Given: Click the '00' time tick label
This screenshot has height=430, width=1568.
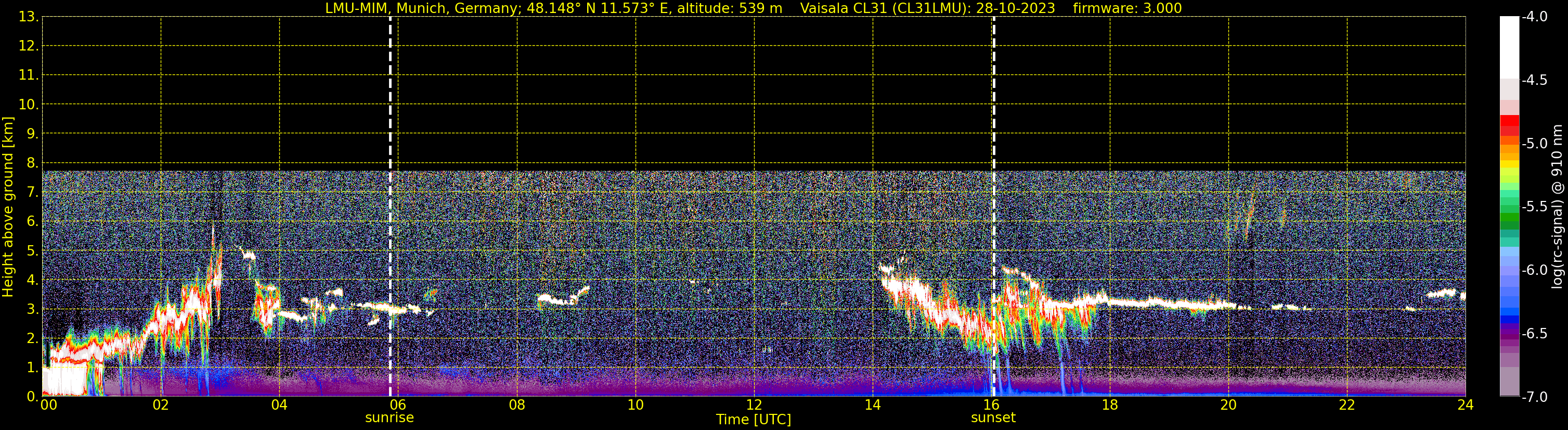Looking at the screenshot, I should [48, 405].
